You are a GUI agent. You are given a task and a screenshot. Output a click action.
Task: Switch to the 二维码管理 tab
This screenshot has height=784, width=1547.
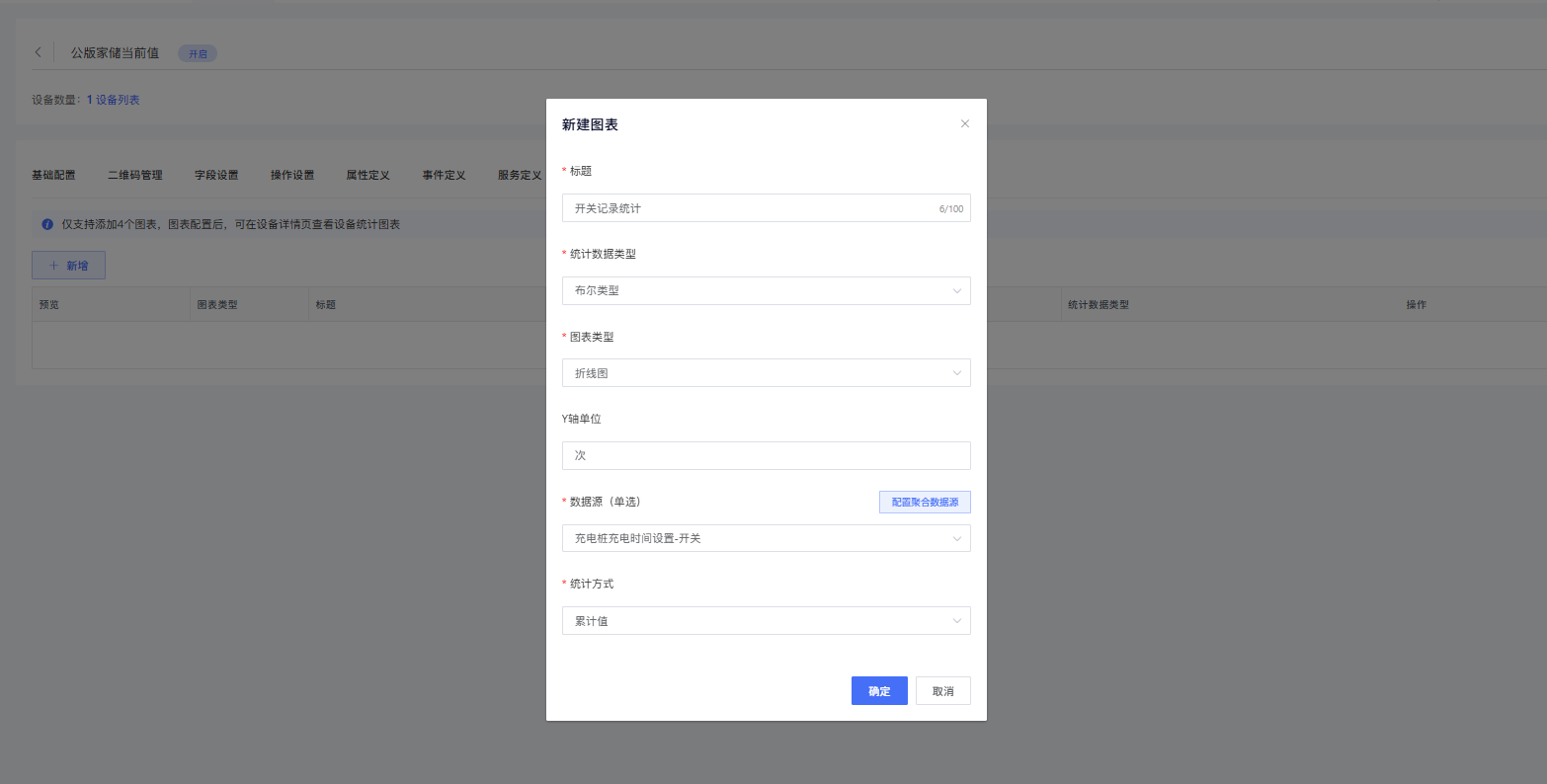[135, 175]
